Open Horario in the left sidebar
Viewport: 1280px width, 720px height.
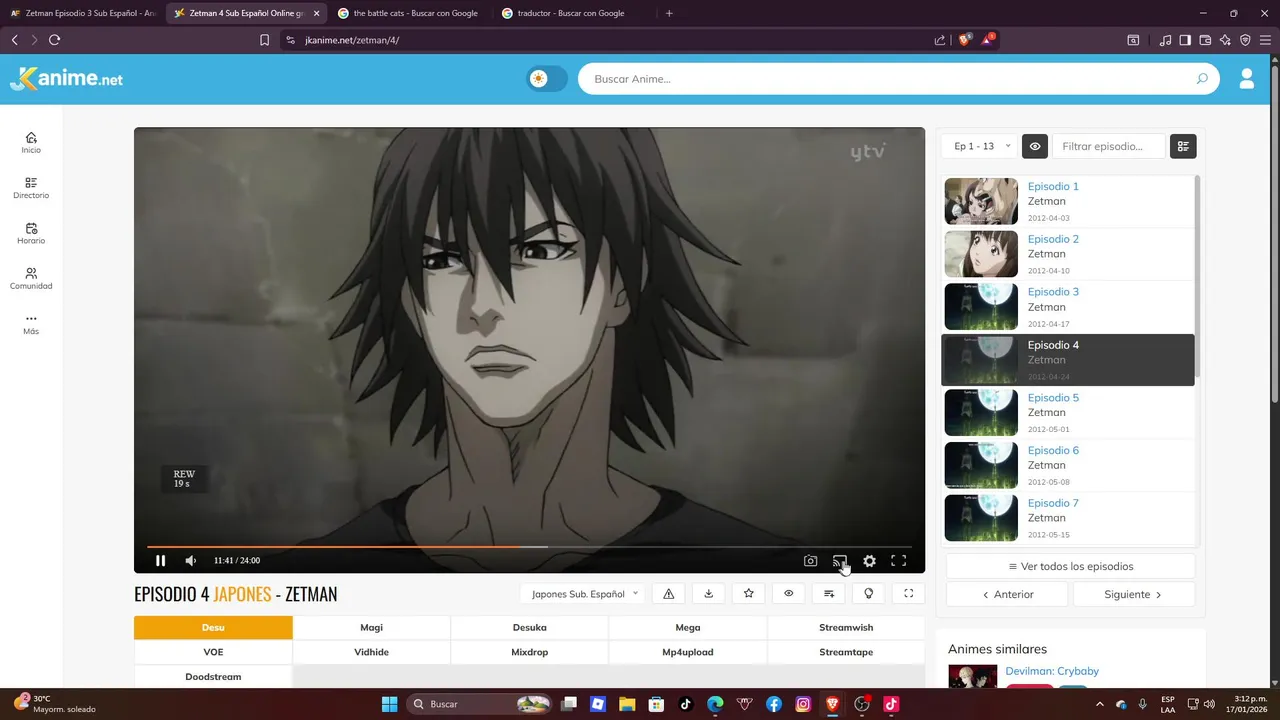(x=31, y=233)
